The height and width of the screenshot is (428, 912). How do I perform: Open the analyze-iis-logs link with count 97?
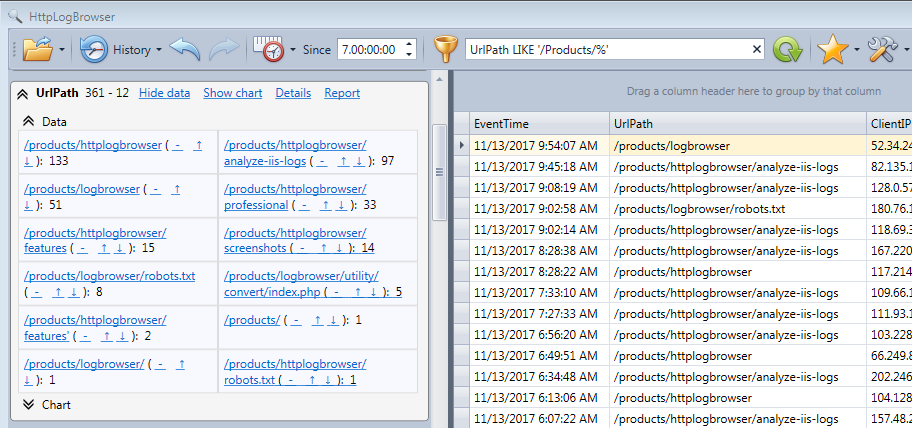tap(295, 152)
